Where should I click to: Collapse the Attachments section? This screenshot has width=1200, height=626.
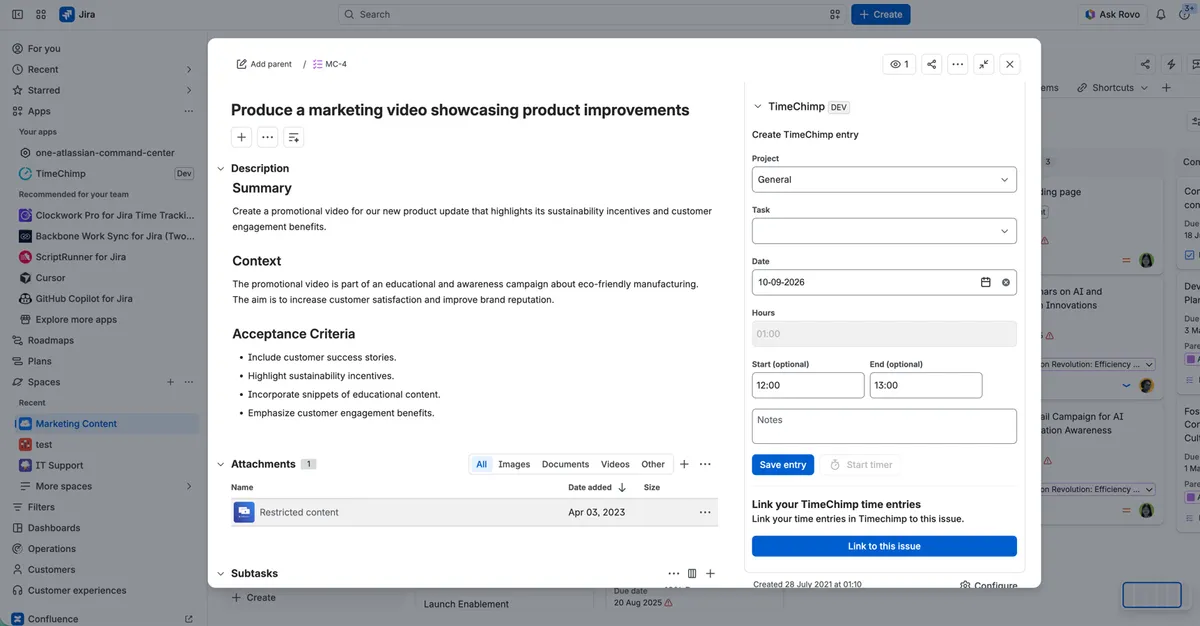[221, 464]
